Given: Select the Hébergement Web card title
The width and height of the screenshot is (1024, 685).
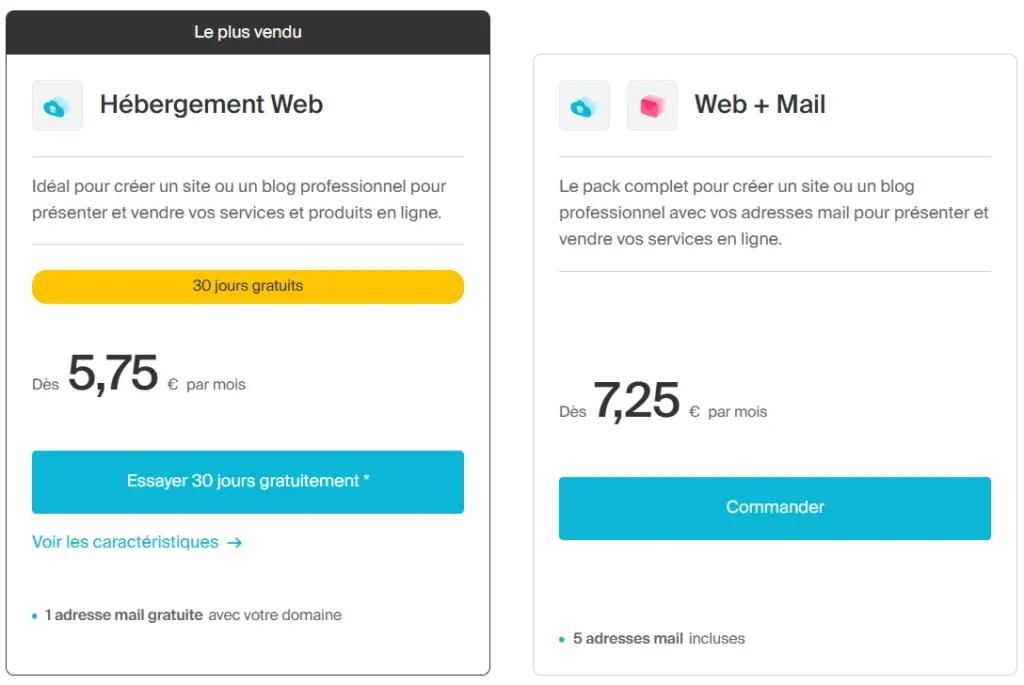Looking at the screenshot, I should coord(211,104).
